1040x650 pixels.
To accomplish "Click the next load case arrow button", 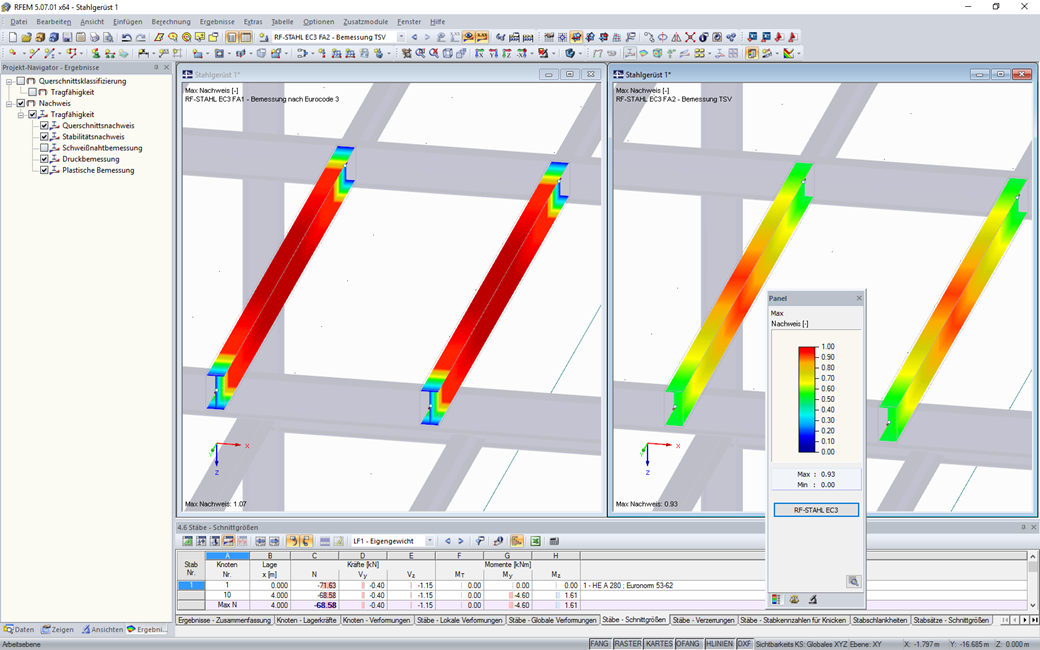I will (460, 541).
